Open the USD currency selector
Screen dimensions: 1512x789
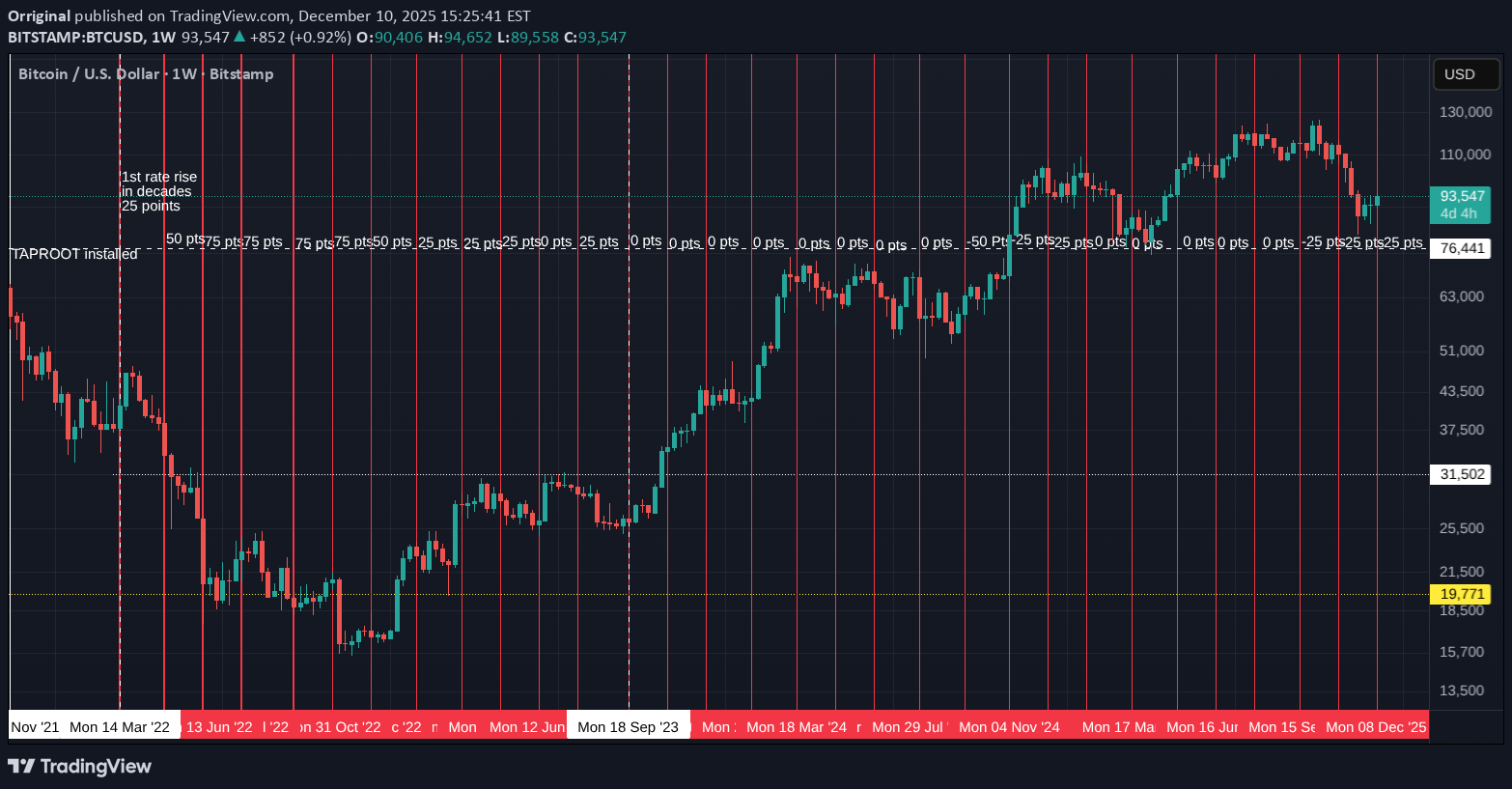pyautogui.click(x=1459, y=74)
